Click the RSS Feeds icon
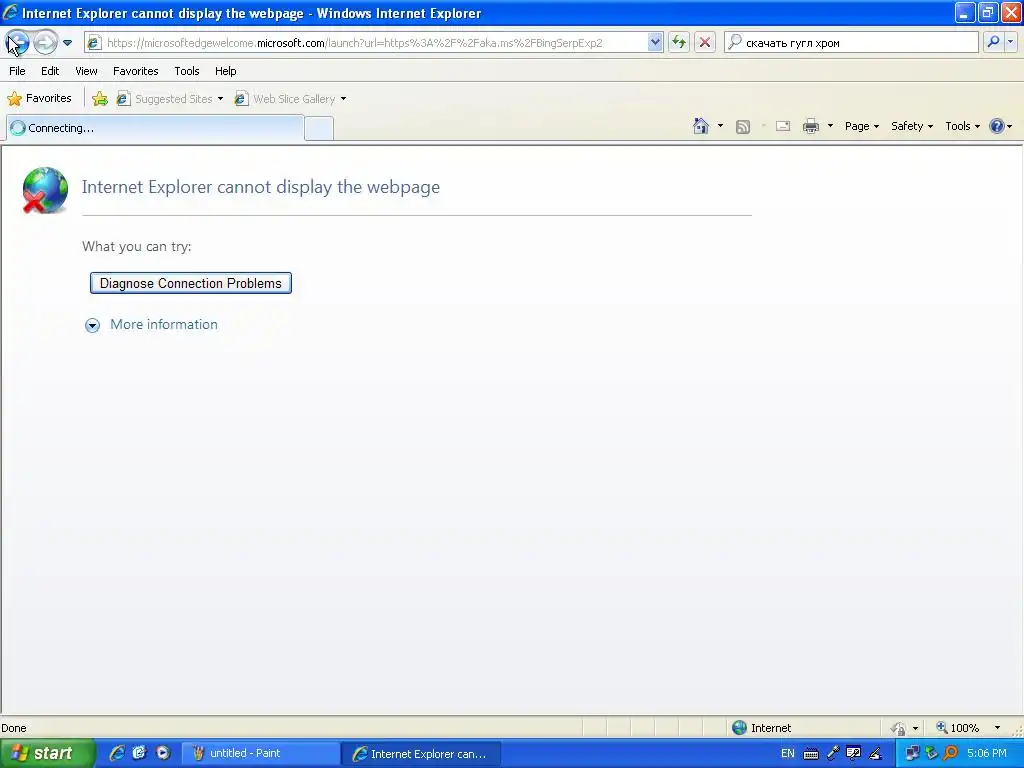1024x768 pixels. (x=743, y=127)
